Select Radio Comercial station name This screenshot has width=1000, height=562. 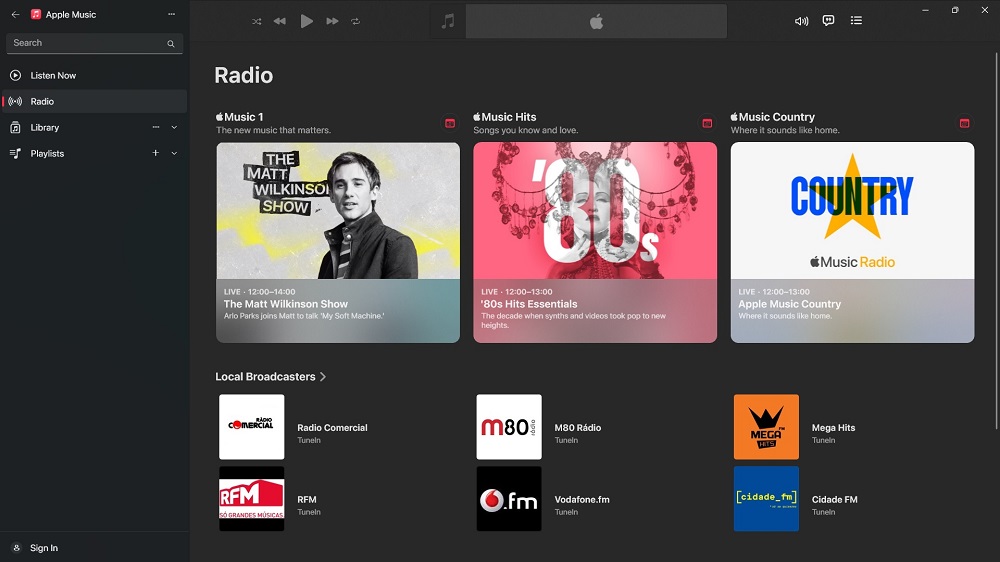coord(332,427)
